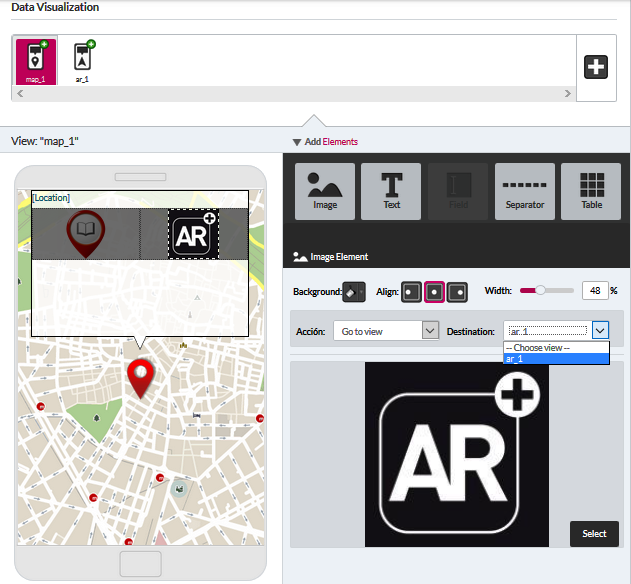Click left arrow of views scrollbar

tap(20, 93)
